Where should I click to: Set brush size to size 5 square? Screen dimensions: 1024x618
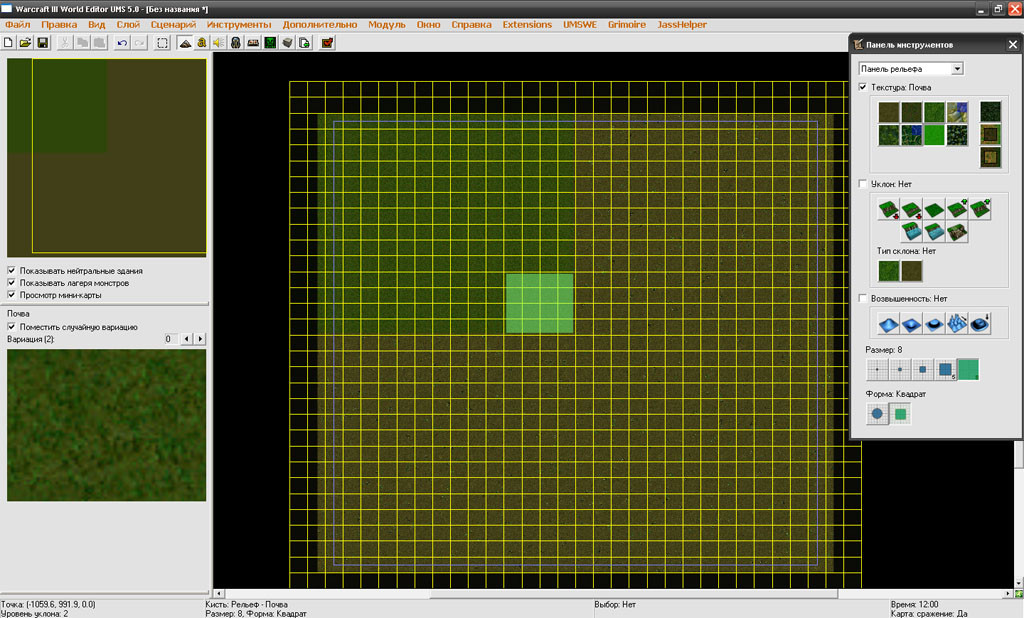tap(945, 369)
